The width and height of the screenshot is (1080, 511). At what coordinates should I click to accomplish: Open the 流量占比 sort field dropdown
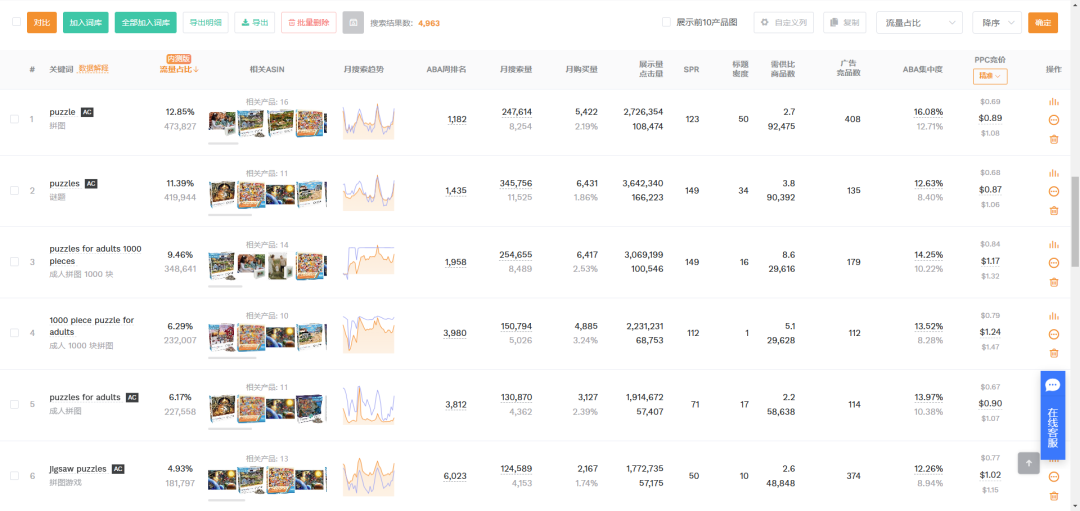[x=920, y=23]
